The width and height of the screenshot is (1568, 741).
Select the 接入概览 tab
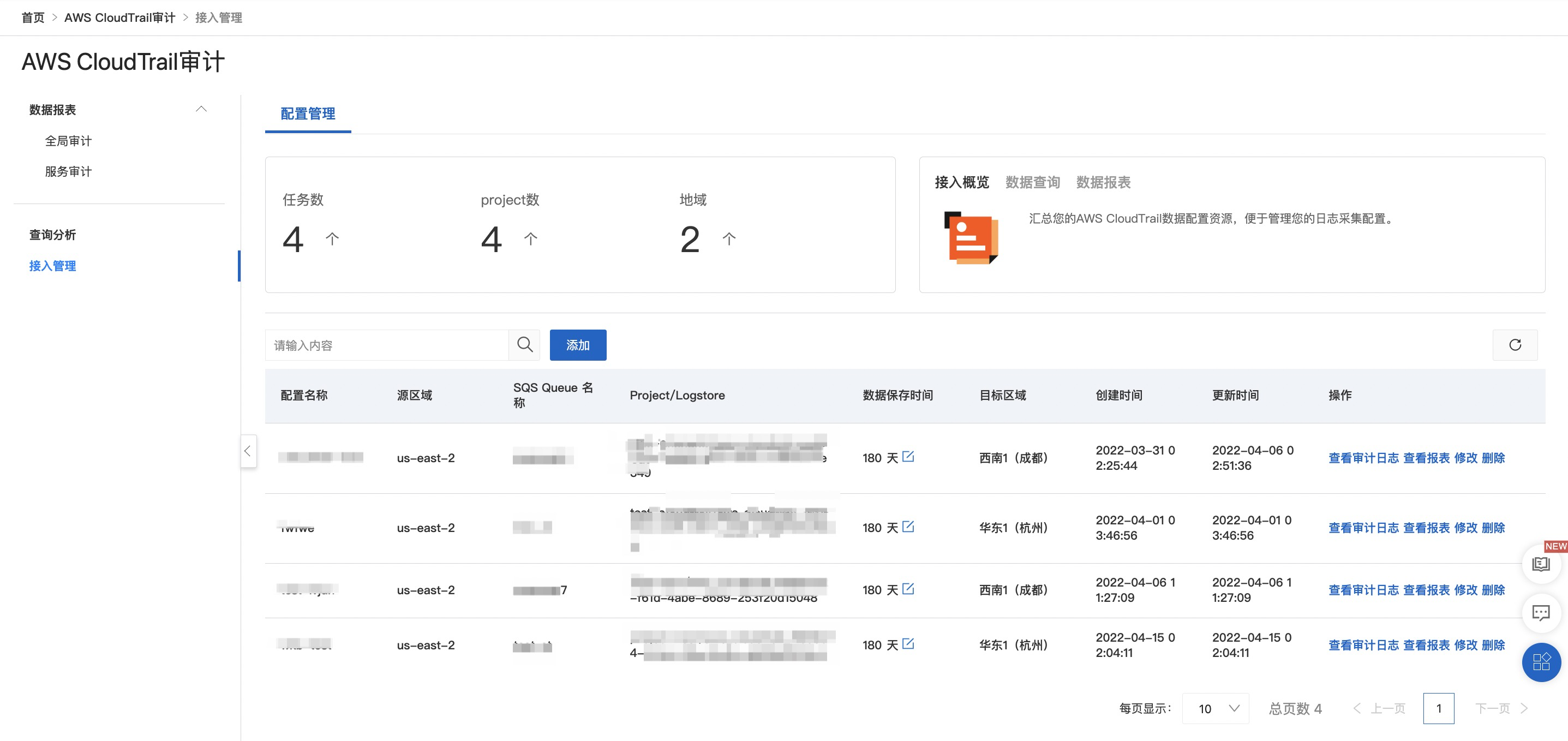[x=962, y=182]
